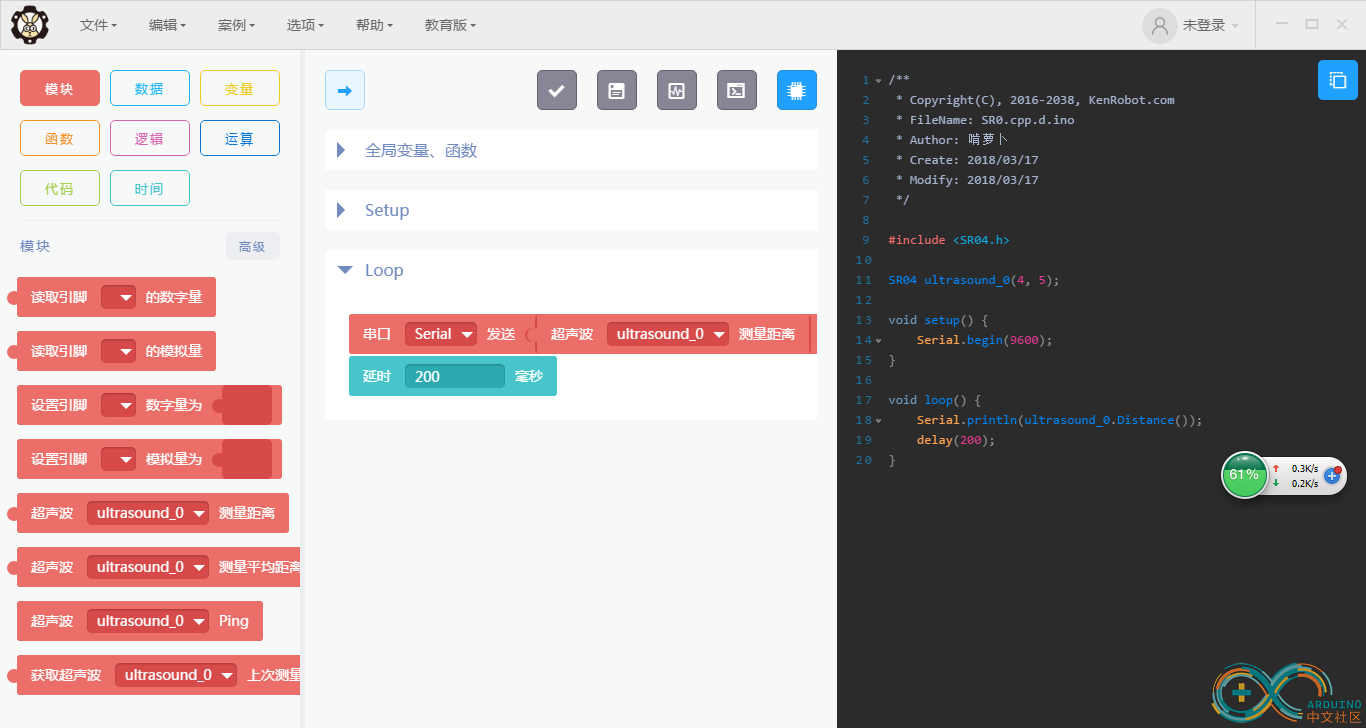Open the 文件 menu
Image resolution: width=1366 pixels, height=728 pixels.
click(x=98, y=25)
